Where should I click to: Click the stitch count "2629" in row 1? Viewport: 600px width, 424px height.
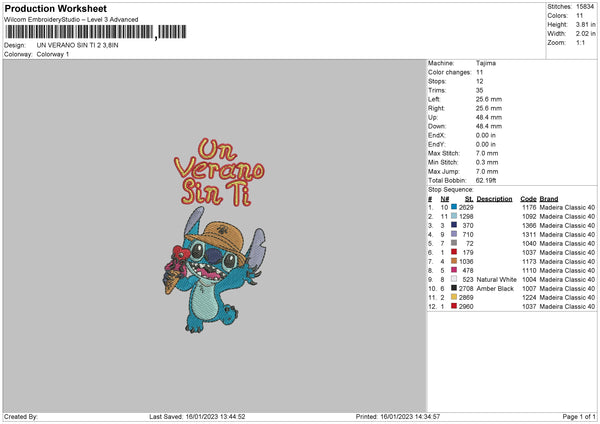(466, 207)
